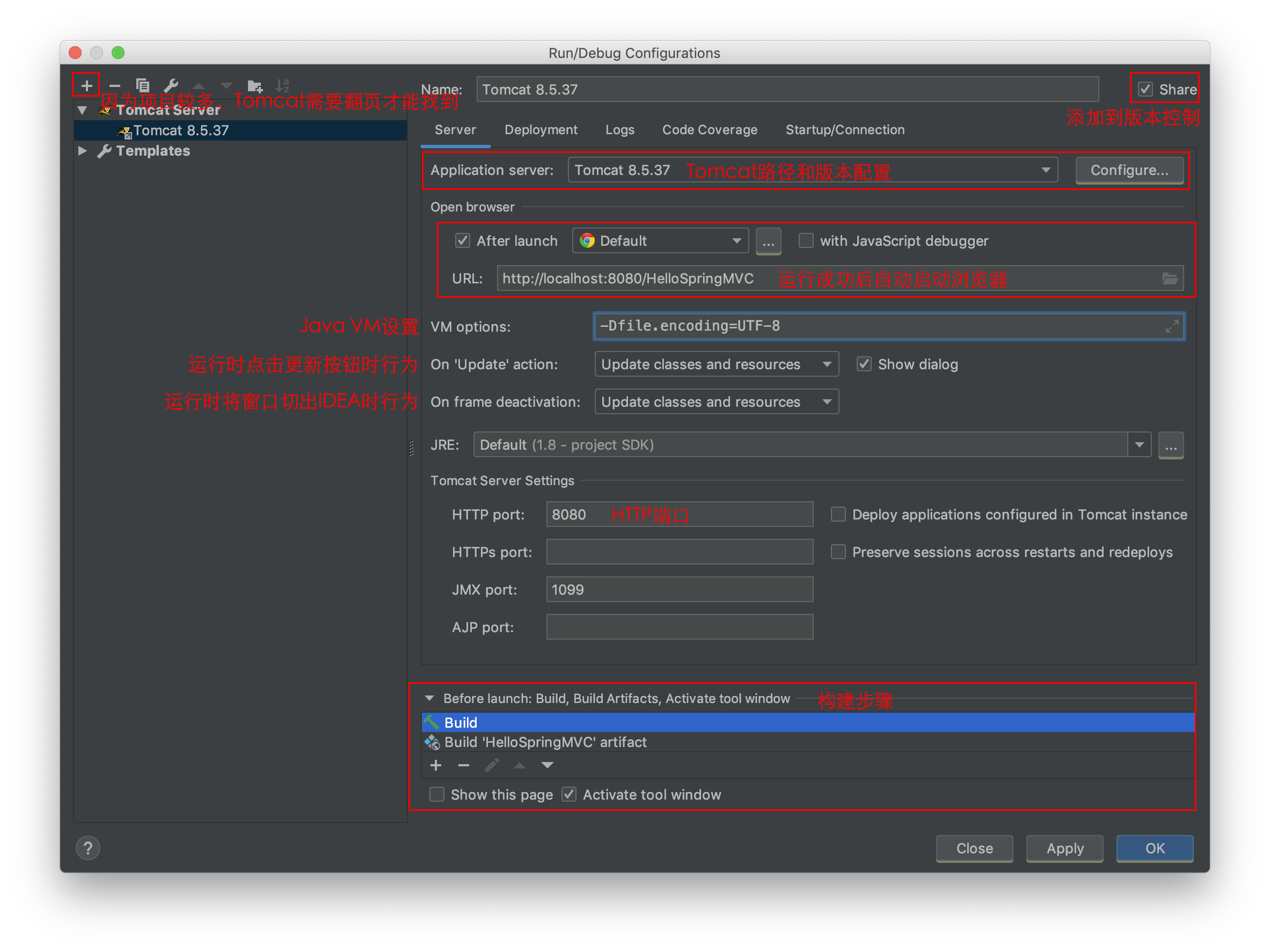
Task: Click the HTTPs port field
Action: tap(679, 552)
